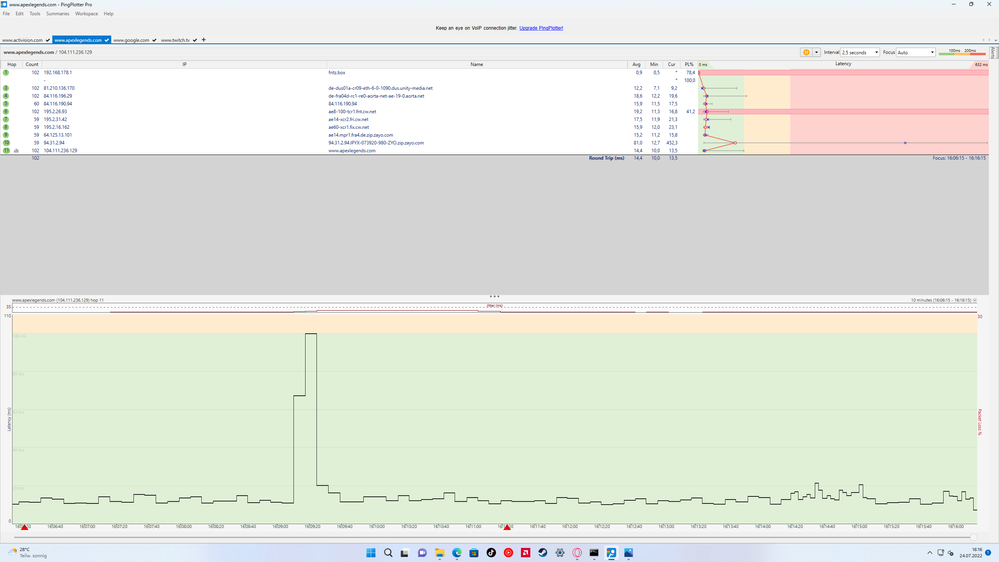This screenshot has width=999, height=562.
Task: Open Steam from the taskbar
Action: pyautogui.click(x=543, y=552)
